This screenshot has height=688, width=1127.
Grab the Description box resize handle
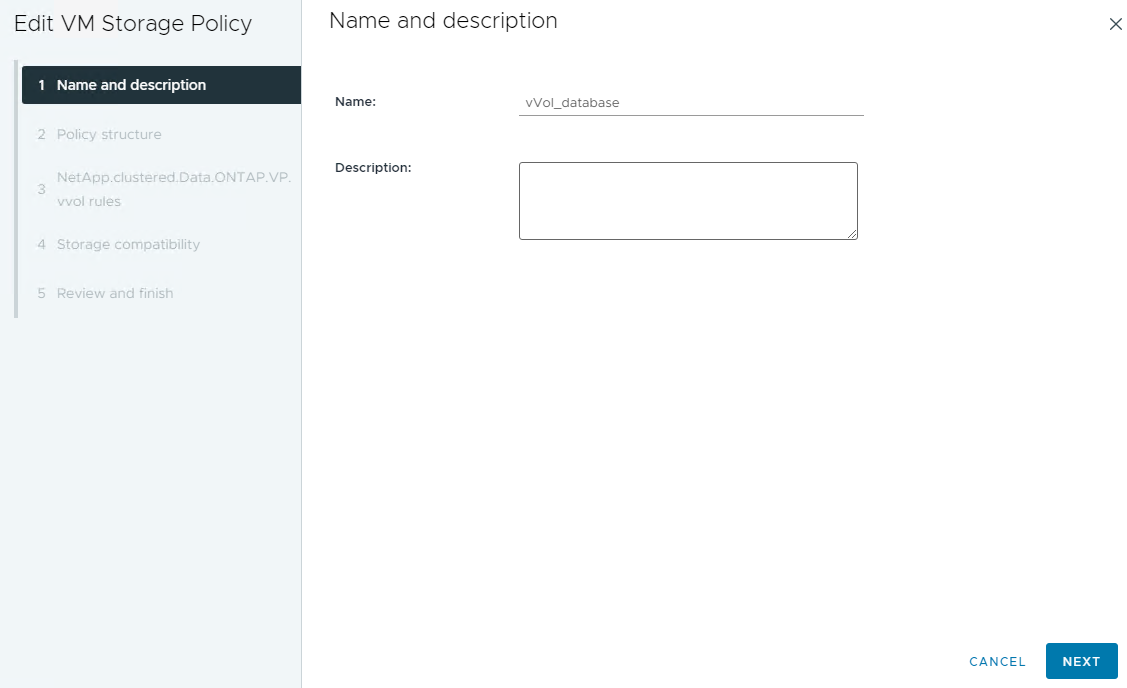point(852,234)
